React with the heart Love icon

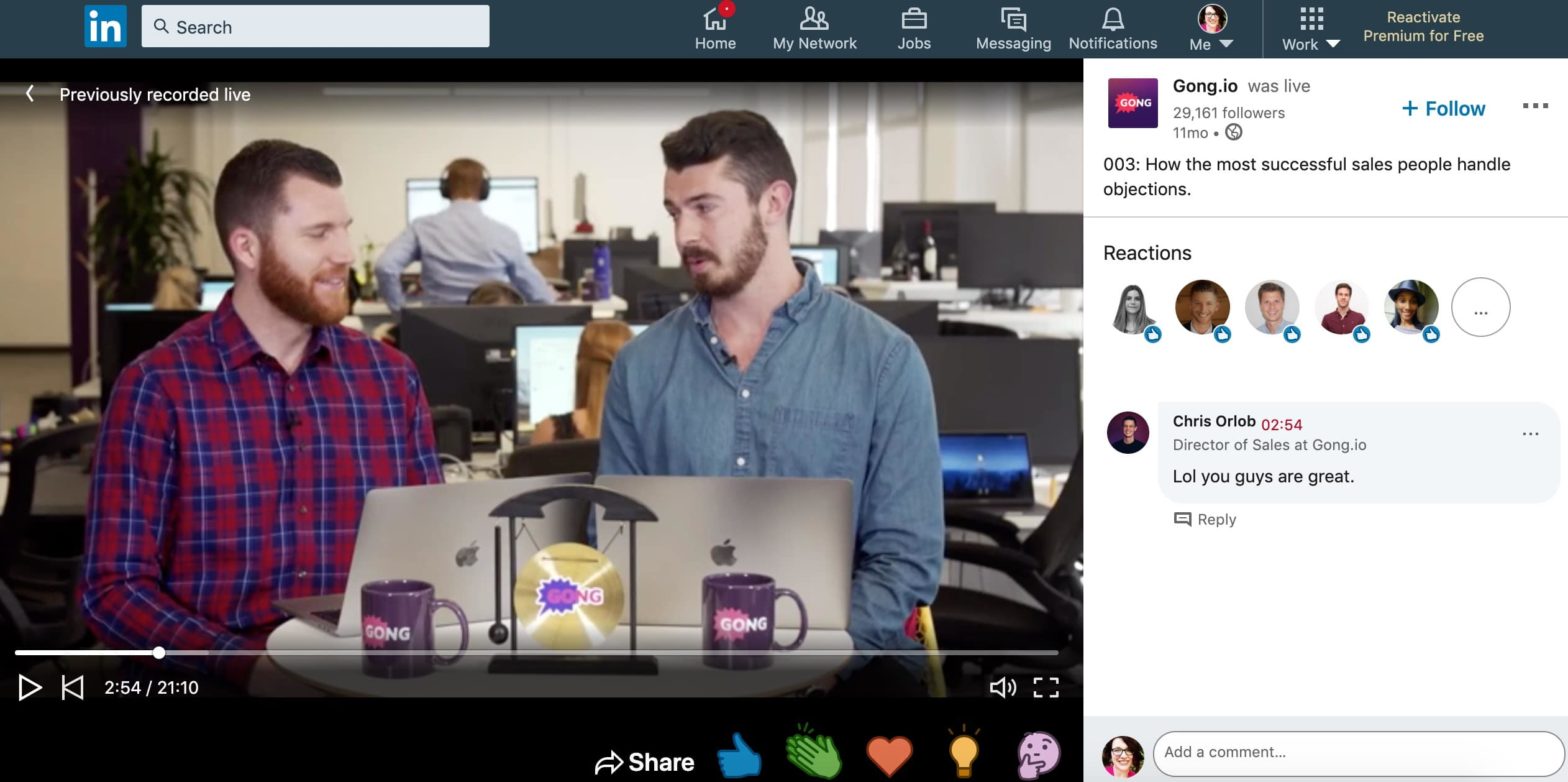889,756
